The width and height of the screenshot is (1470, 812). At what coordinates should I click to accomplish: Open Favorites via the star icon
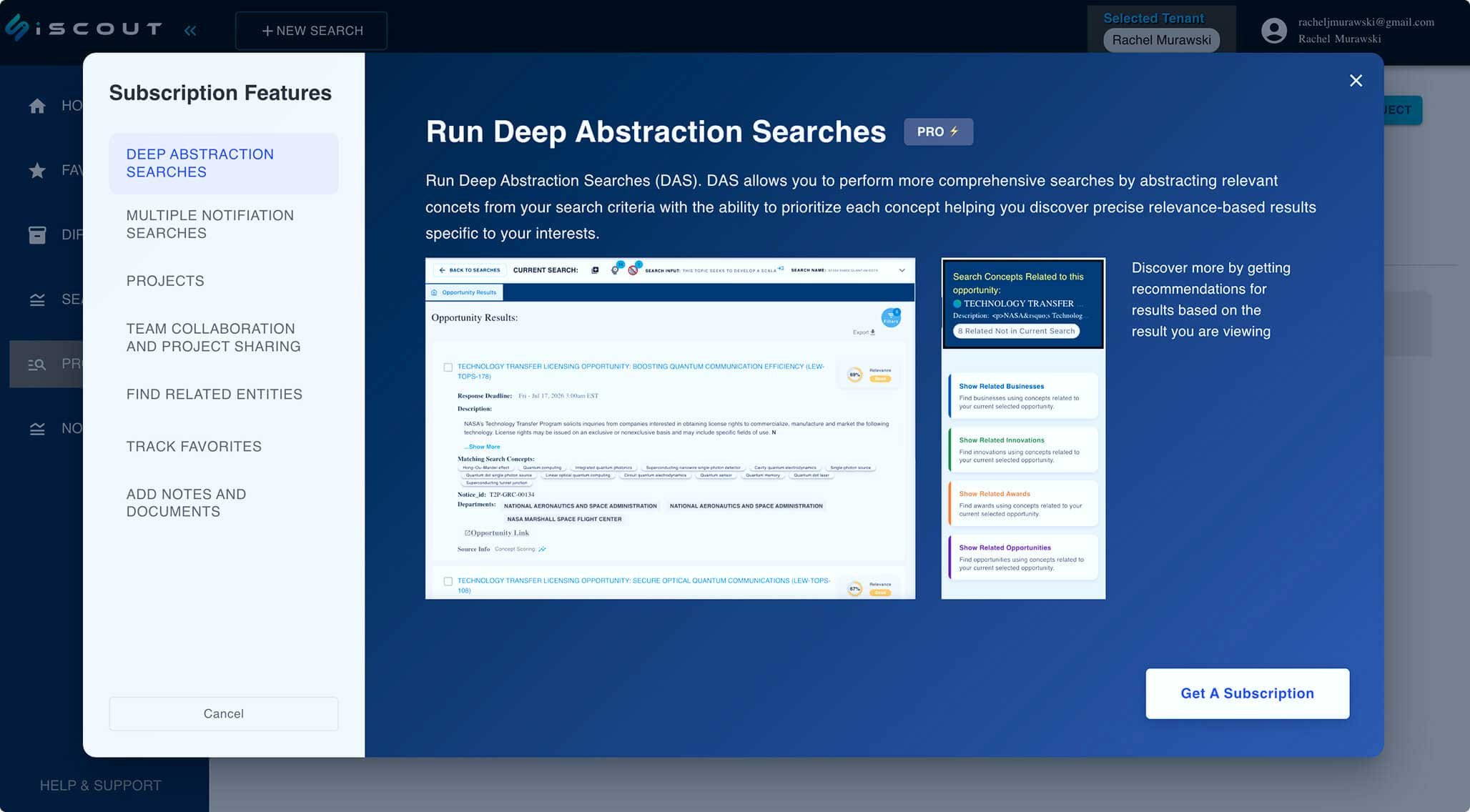(x=36, y=170)
